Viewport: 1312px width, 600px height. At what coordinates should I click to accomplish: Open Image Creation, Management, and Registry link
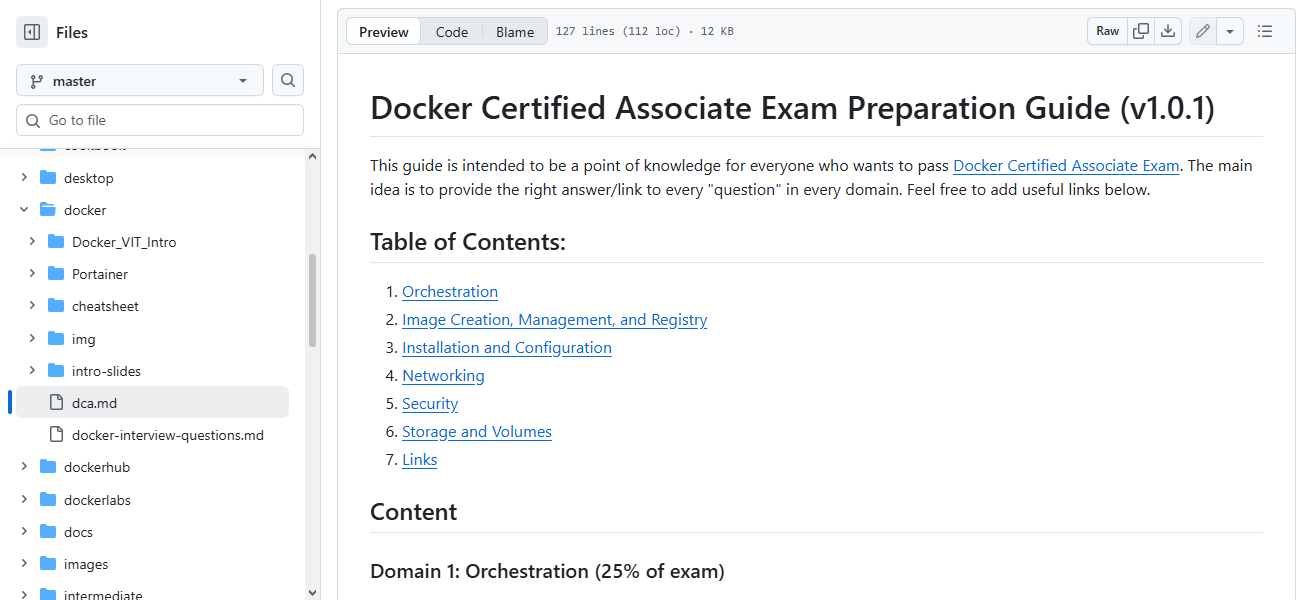pos(555,320)
